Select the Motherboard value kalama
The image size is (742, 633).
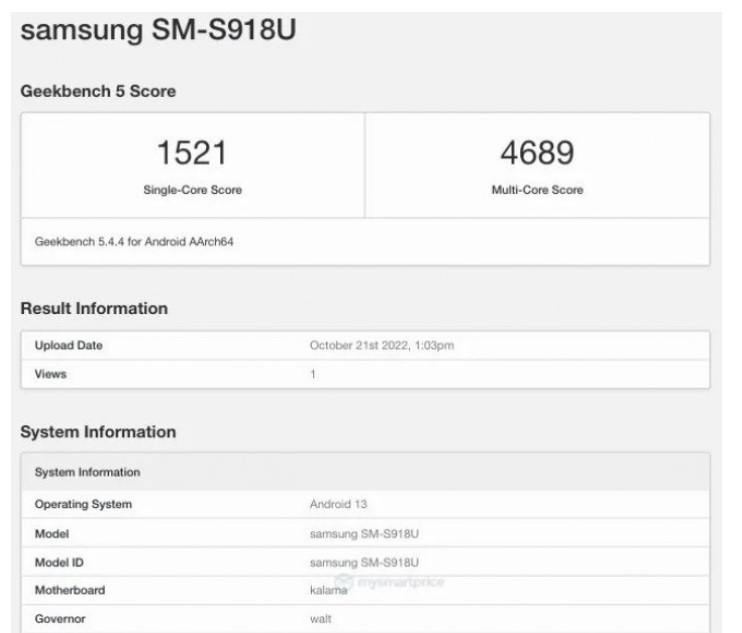[x=328, y=590]
